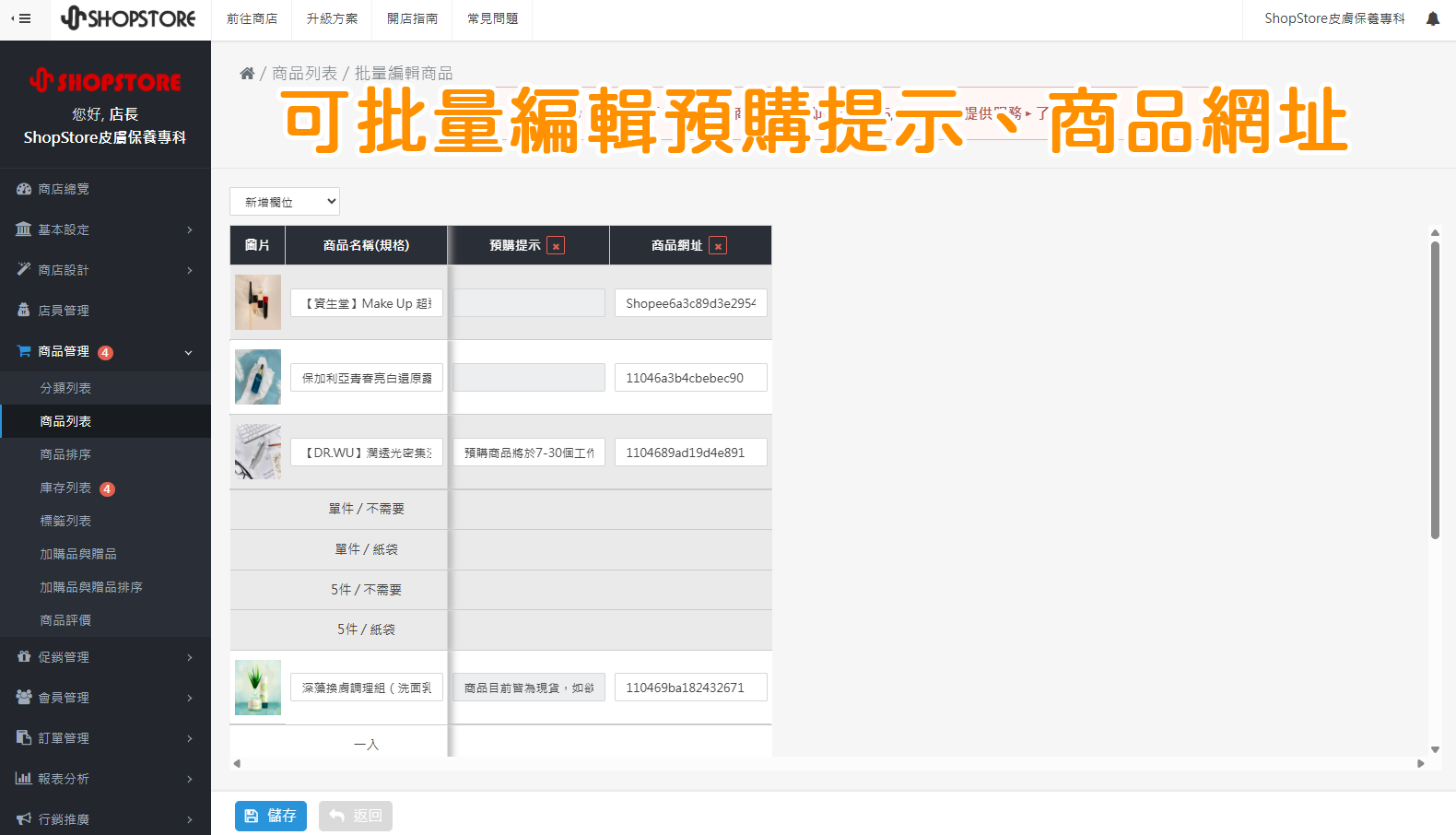Collapse the 商品管理 menu

click(105, 351)
